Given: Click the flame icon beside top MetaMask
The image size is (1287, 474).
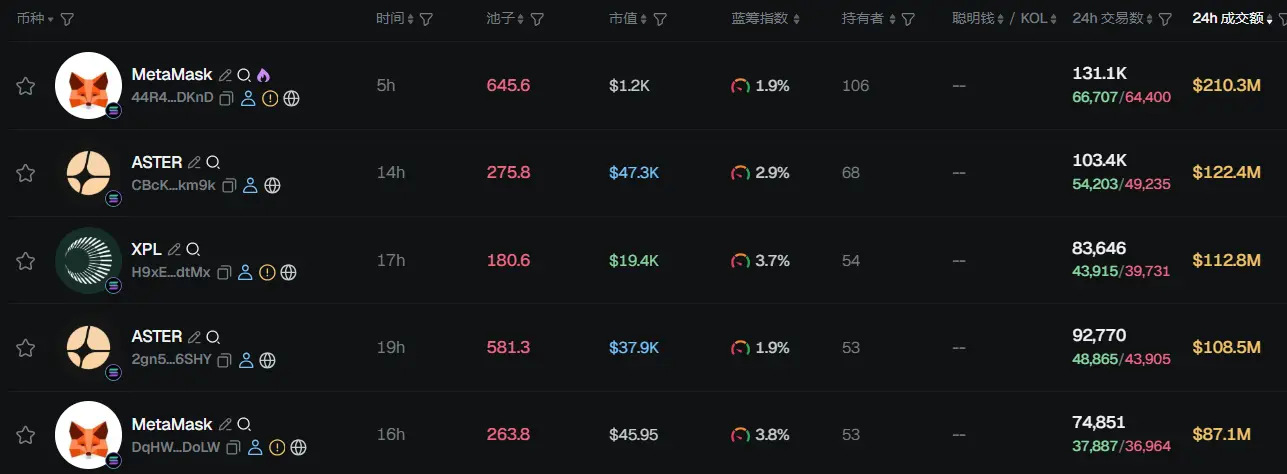Looking at the screenshot, I should pyautogui.click(x=264, y=75).
